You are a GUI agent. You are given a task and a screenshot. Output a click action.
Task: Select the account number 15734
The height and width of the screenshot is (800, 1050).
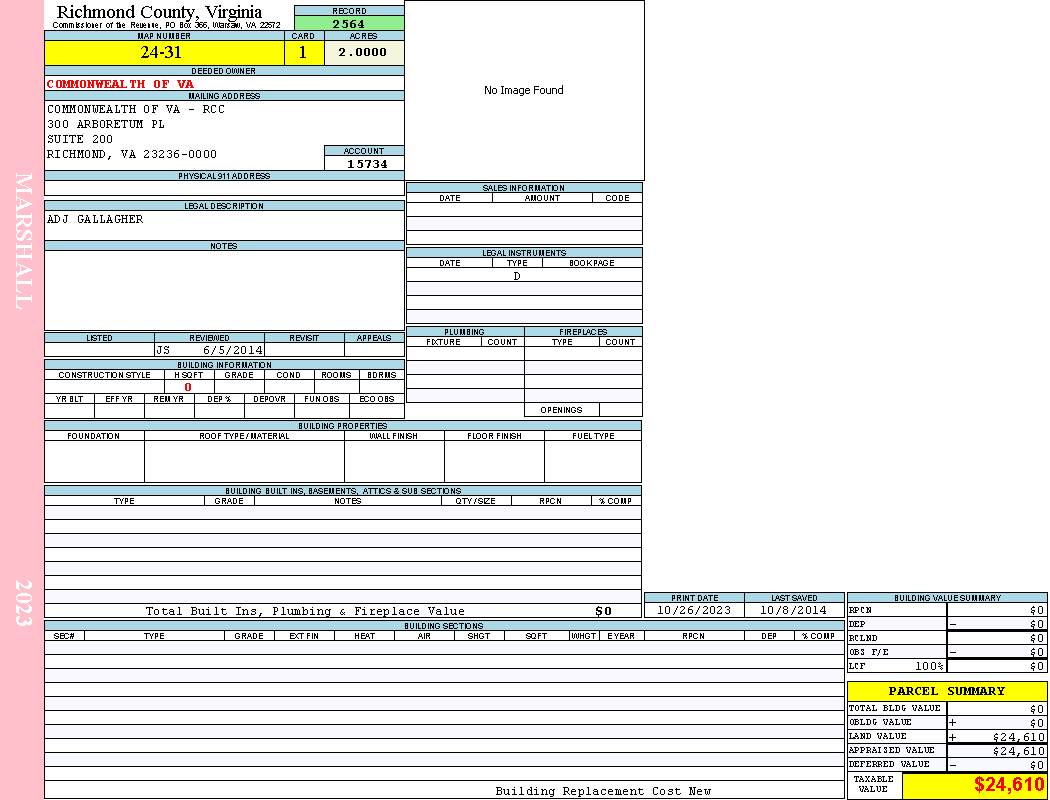click(364, 163)
